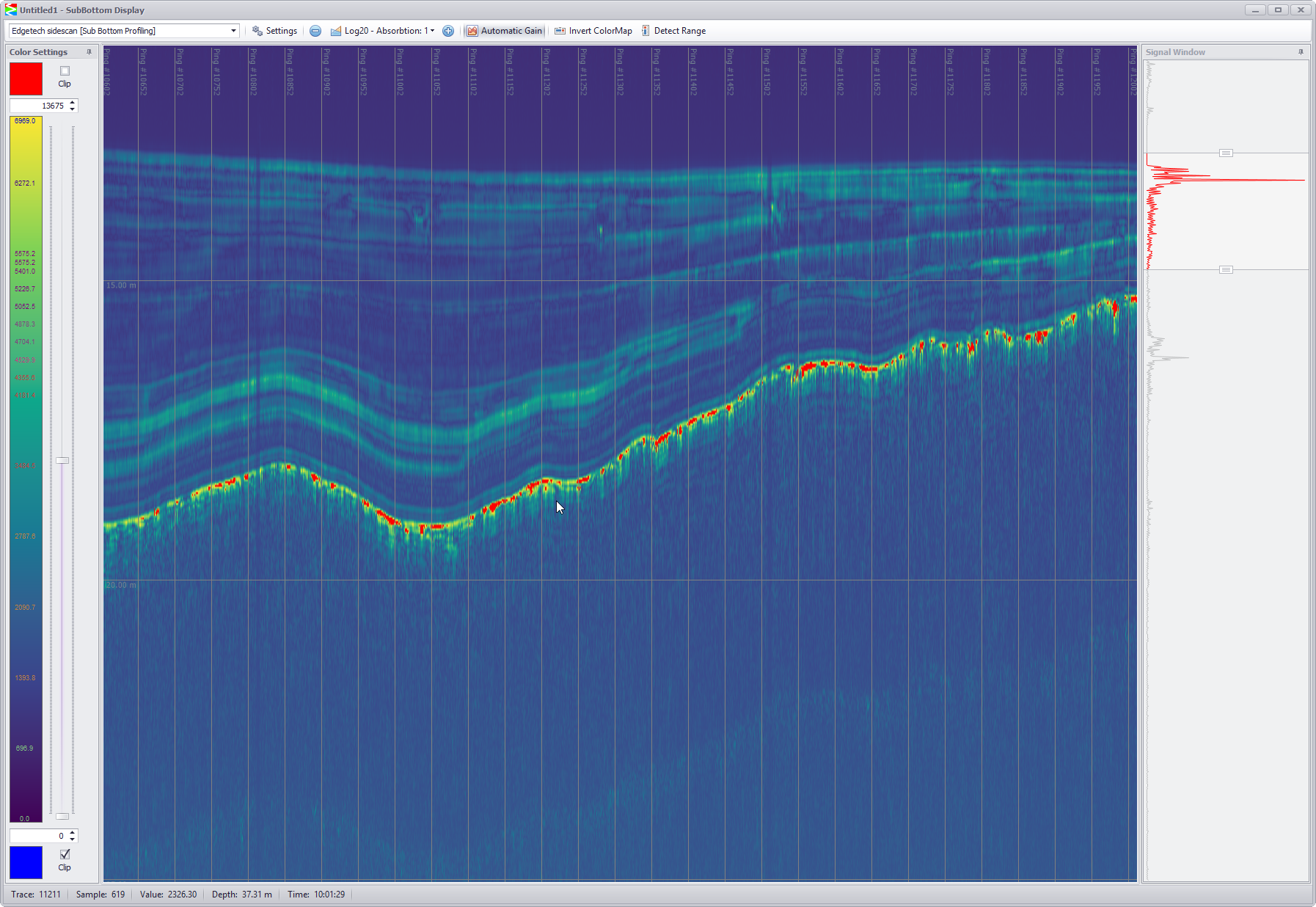Screen dimensions: 1316x907
Task: Increase the upper color limit 13675 with the up arrow
Action: [x=72, y=103]
